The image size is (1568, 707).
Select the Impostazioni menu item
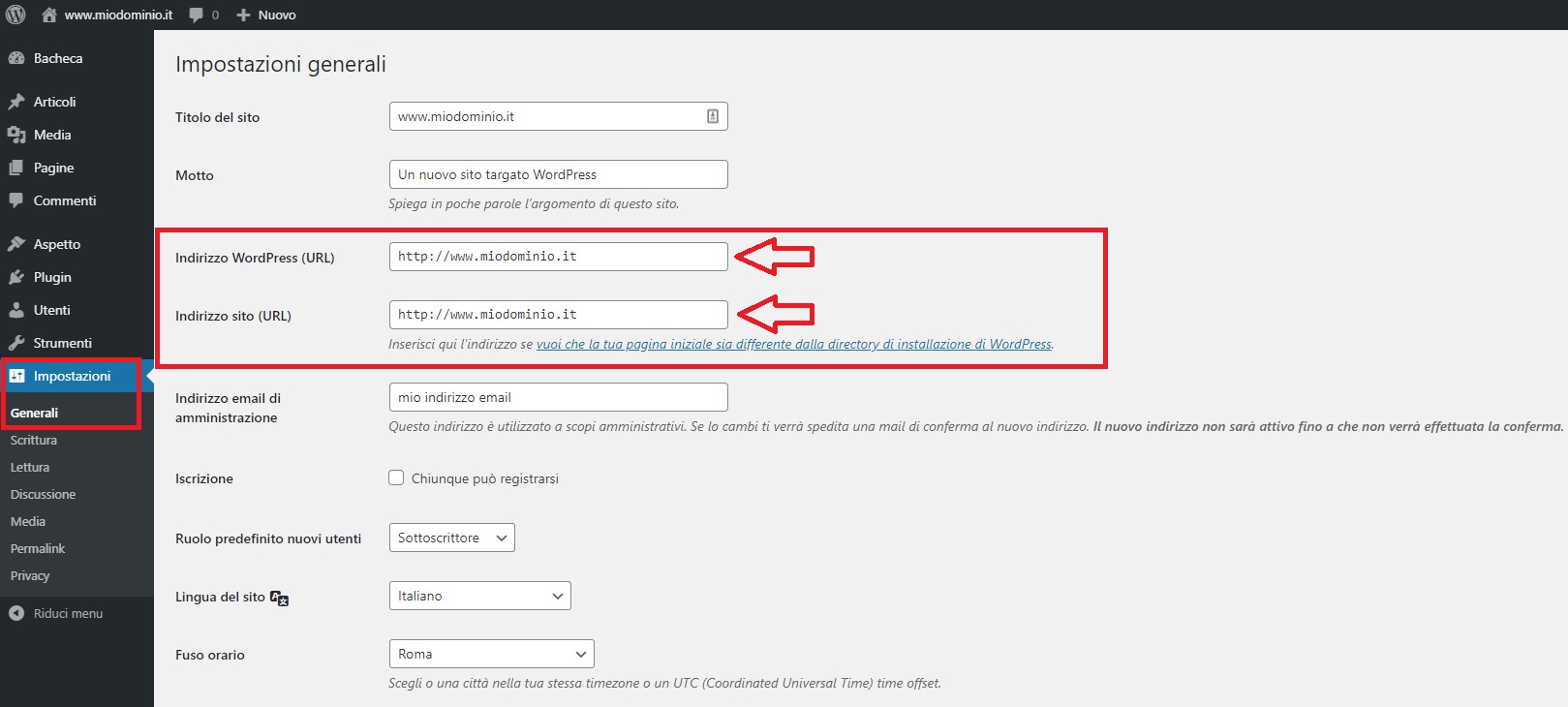[77, 376]
